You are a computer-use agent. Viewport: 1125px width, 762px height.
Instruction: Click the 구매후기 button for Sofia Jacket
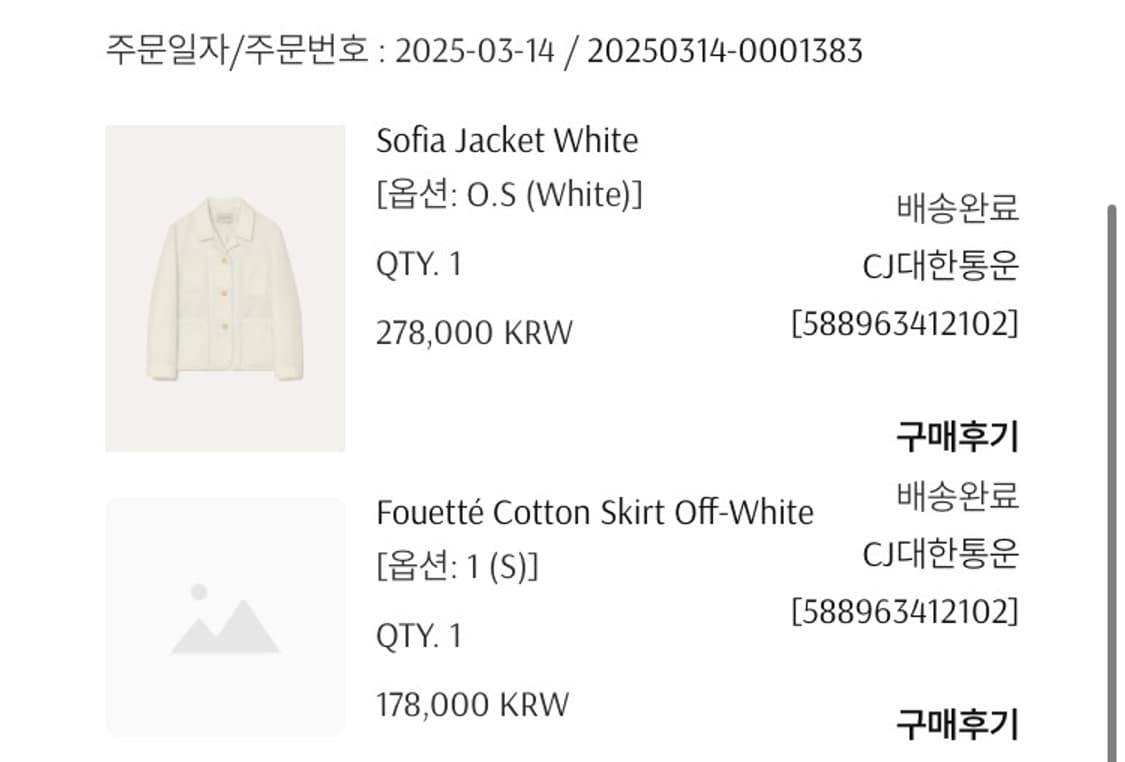pyautogui.click(x=955, y=432)
